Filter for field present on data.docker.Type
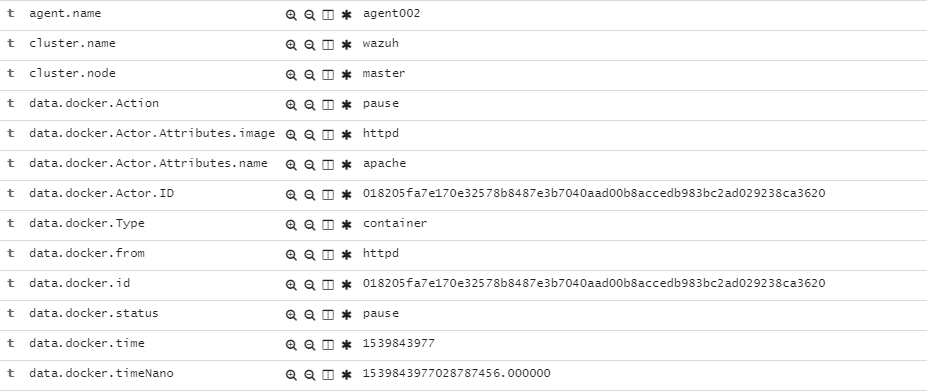Screen dimensions: 927x391 346,225
